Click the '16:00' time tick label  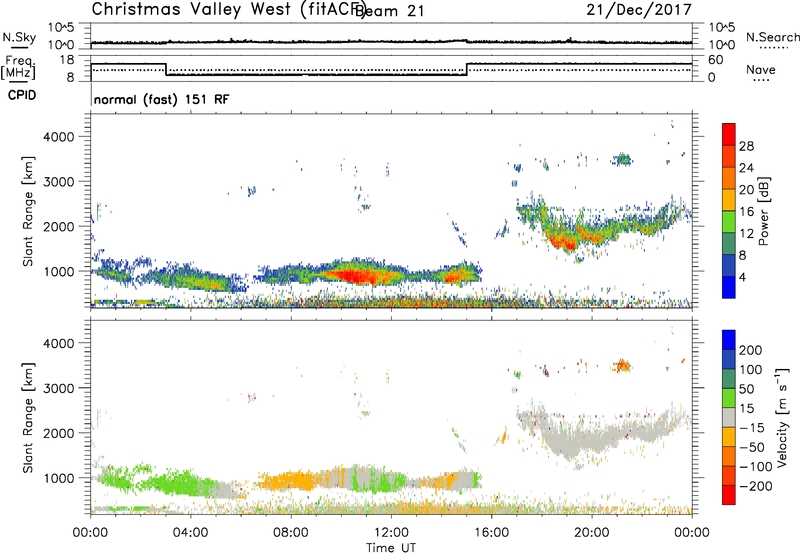(x=491, y=533)
